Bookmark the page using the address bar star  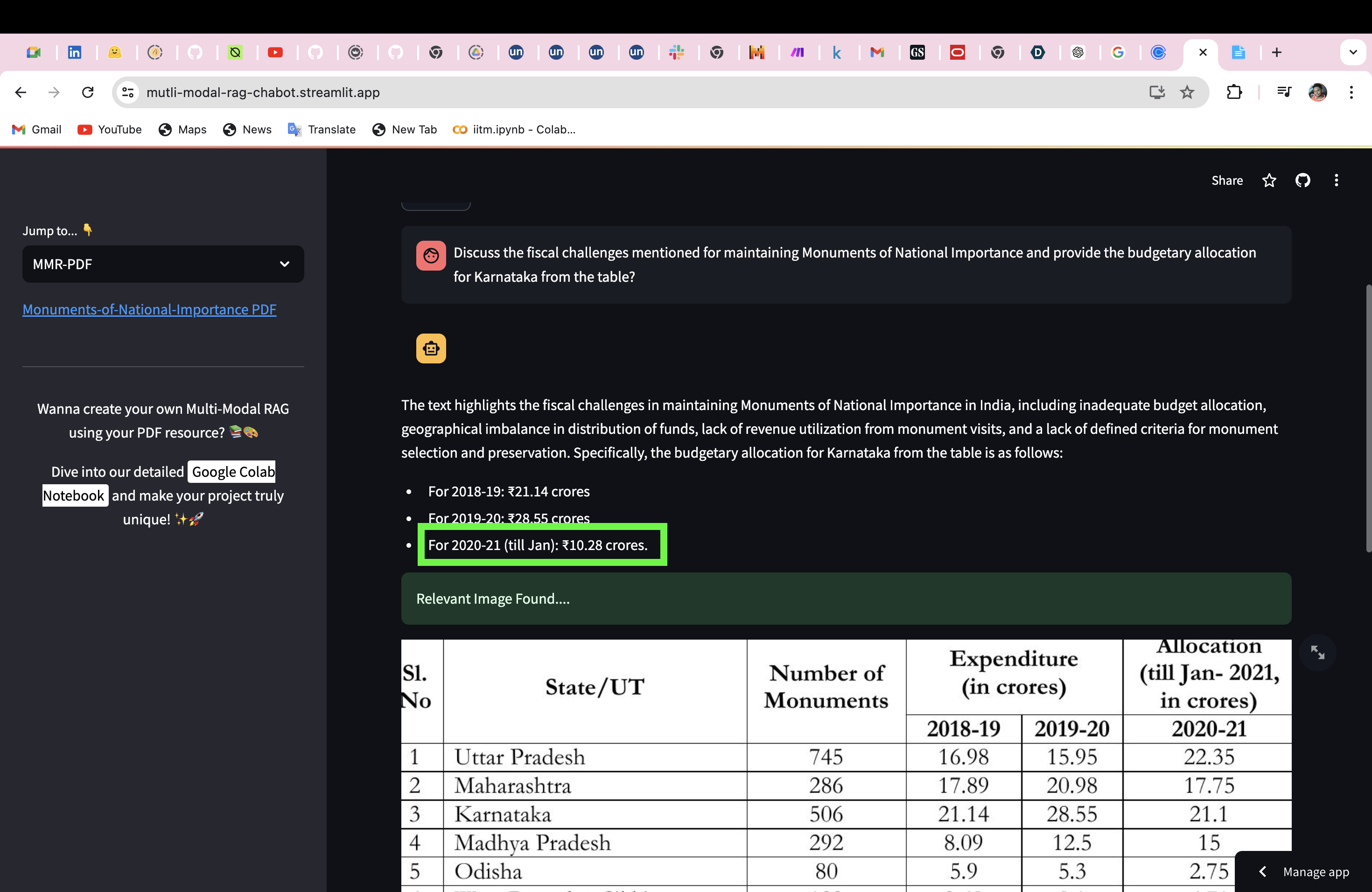(1187, 92)
